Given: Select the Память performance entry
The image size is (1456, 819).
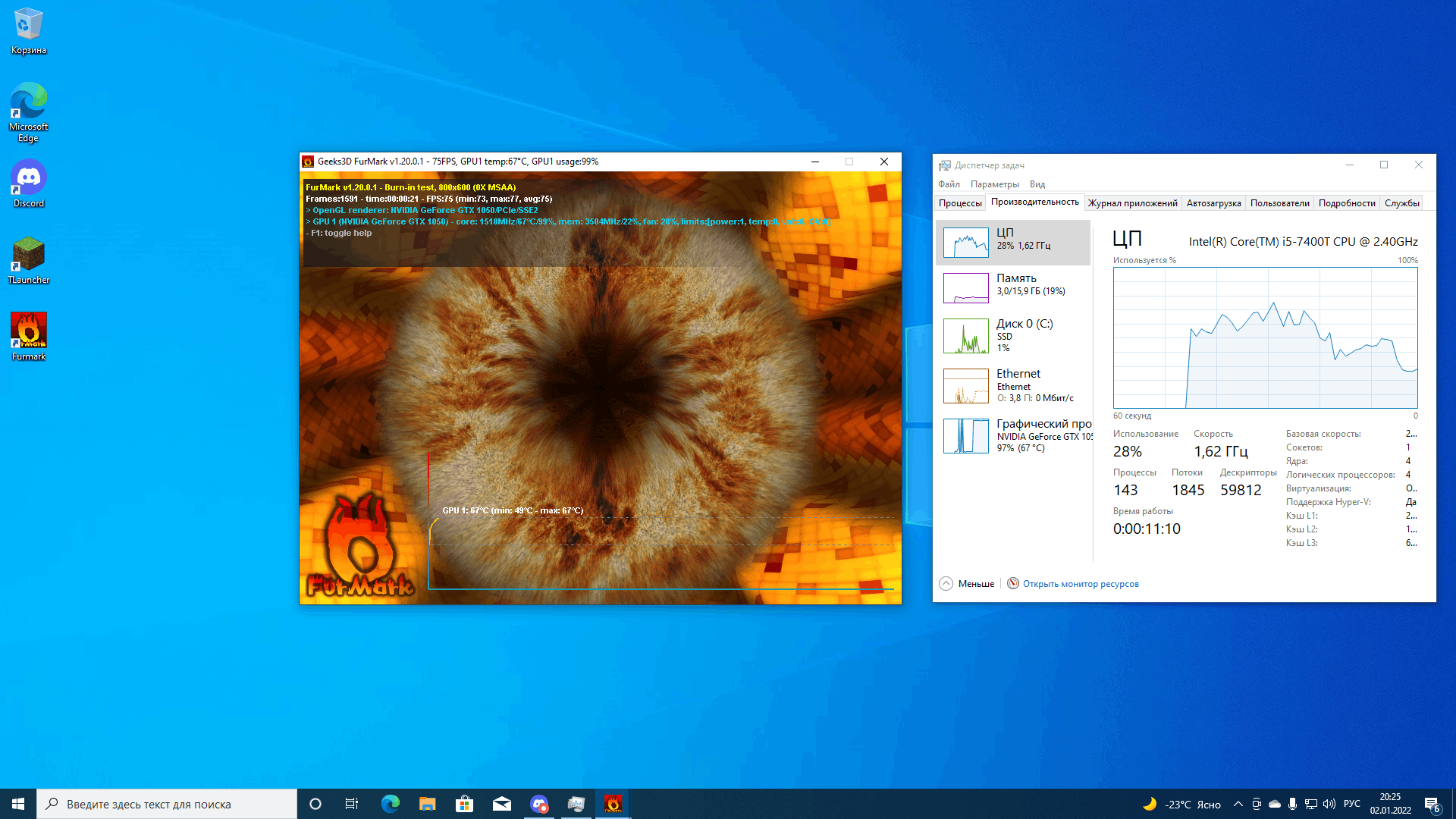Looking at the screenshot, I should [x=1013, y=288].
